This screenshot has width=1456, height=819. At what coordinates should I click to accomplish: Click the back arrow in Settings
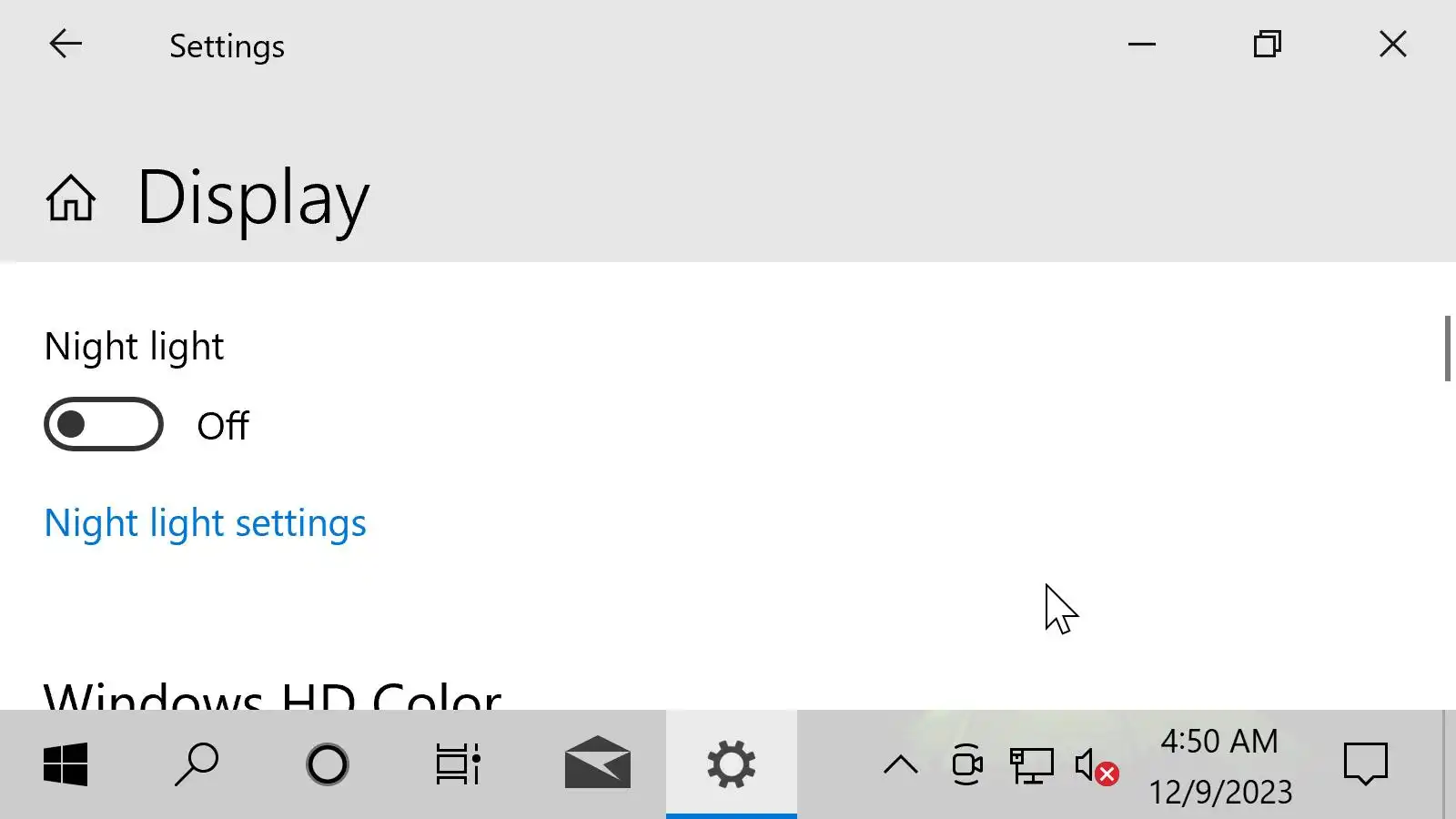tap(66, 44)
